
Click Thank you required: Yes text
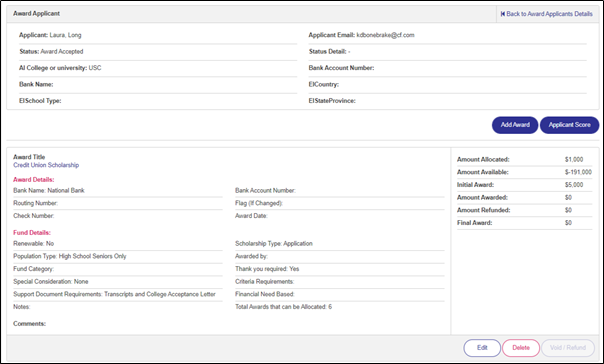pos(267,269)
